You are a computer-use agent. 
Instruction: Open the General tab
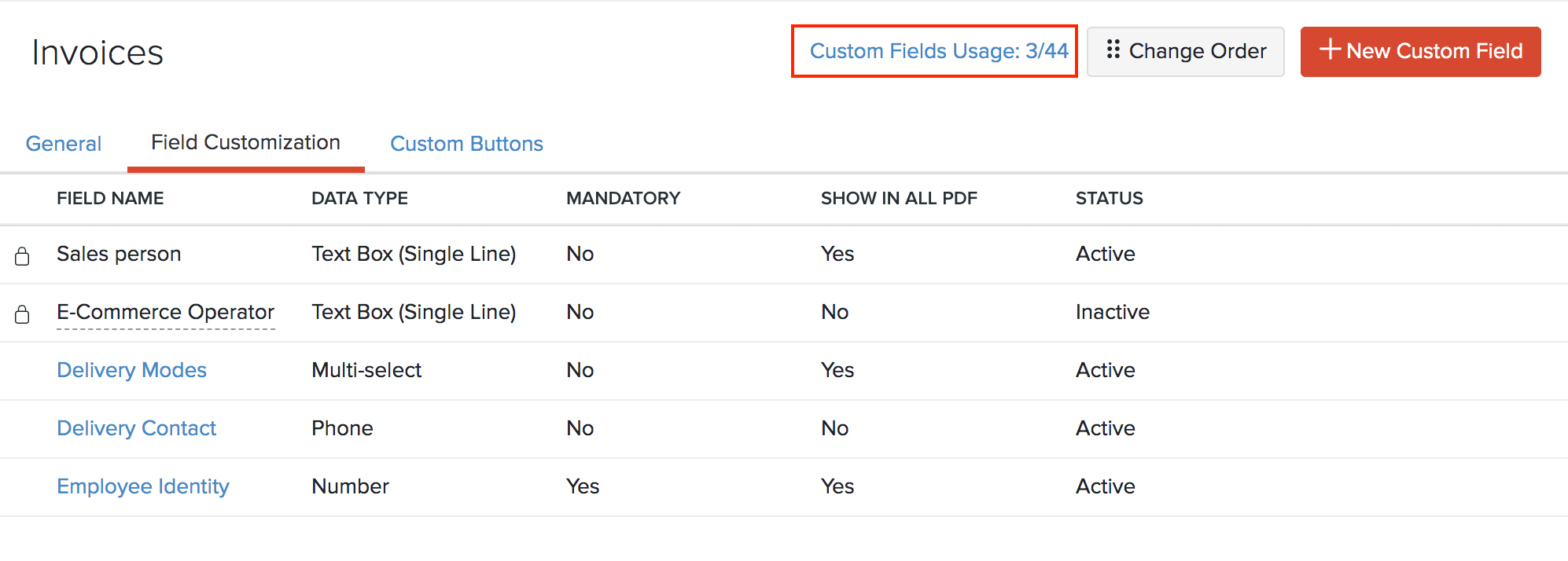click(64, 144)
